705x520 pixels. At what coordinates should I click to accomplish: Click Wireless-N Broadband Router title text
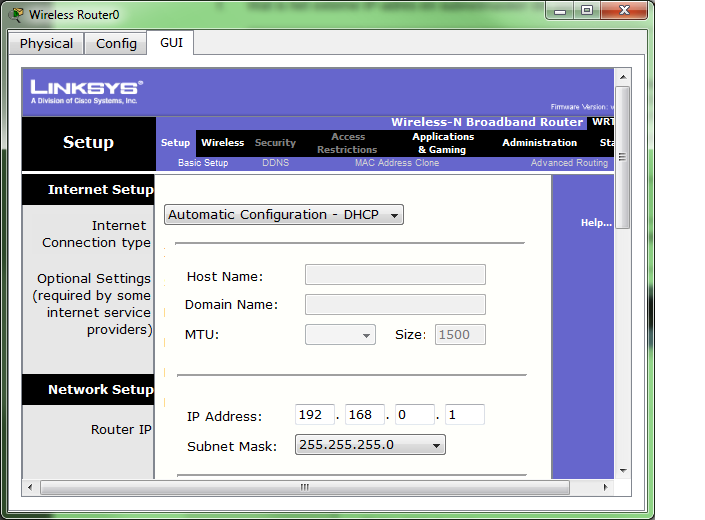pyautogui.click(x=487, y=122)
